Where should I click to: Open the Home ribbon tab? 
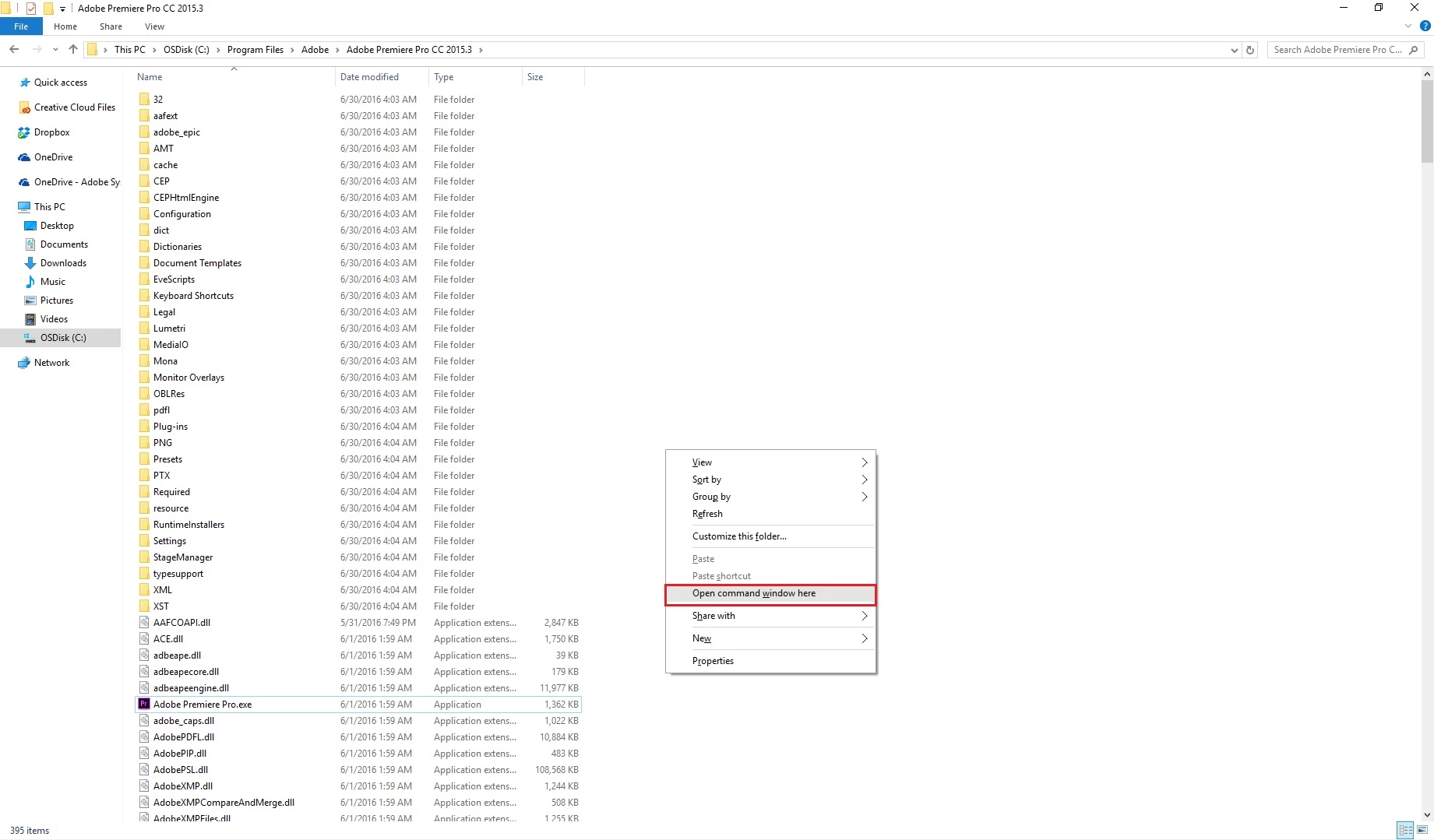tap(65, 26)
